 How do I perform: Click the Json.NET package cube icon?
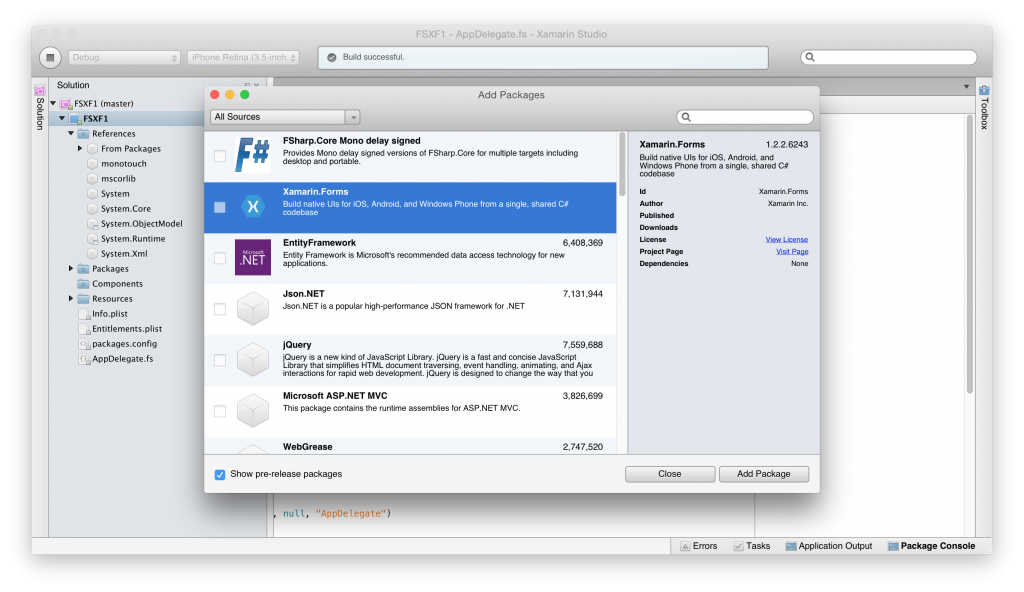pos(253,308)
